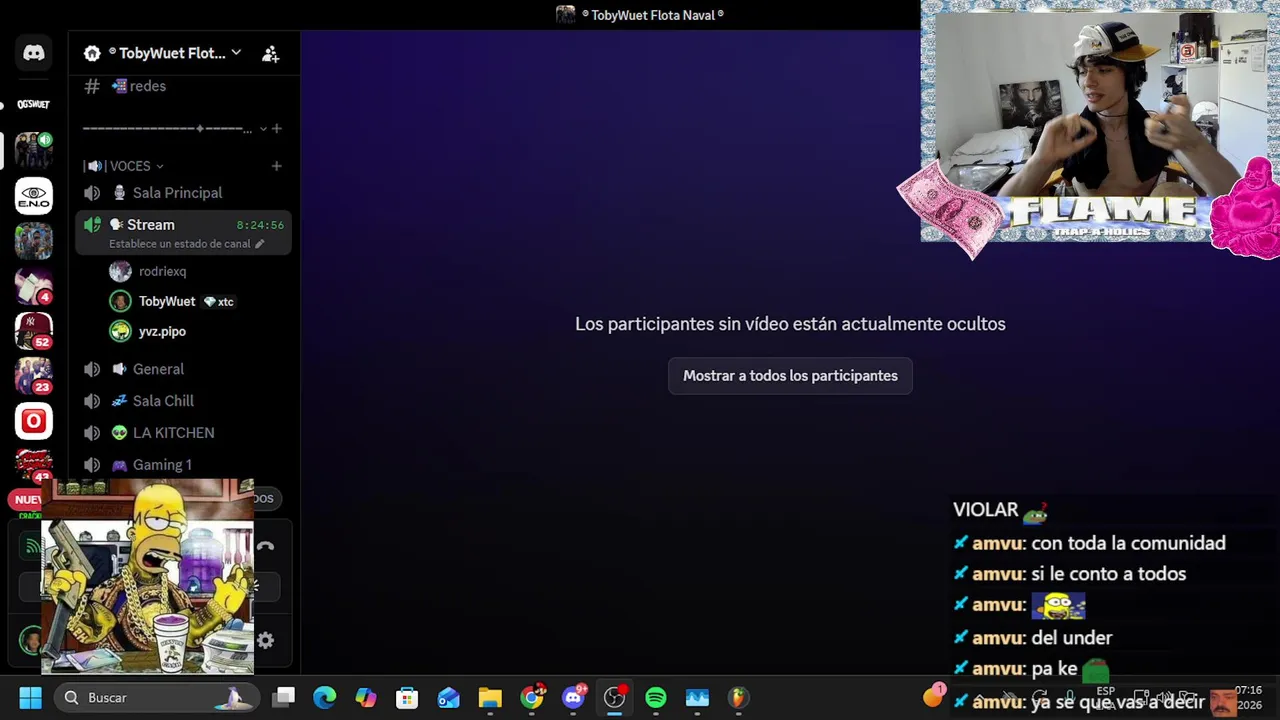
Task: Open FL Studio from the taskbar
Action: coord(738,698)
